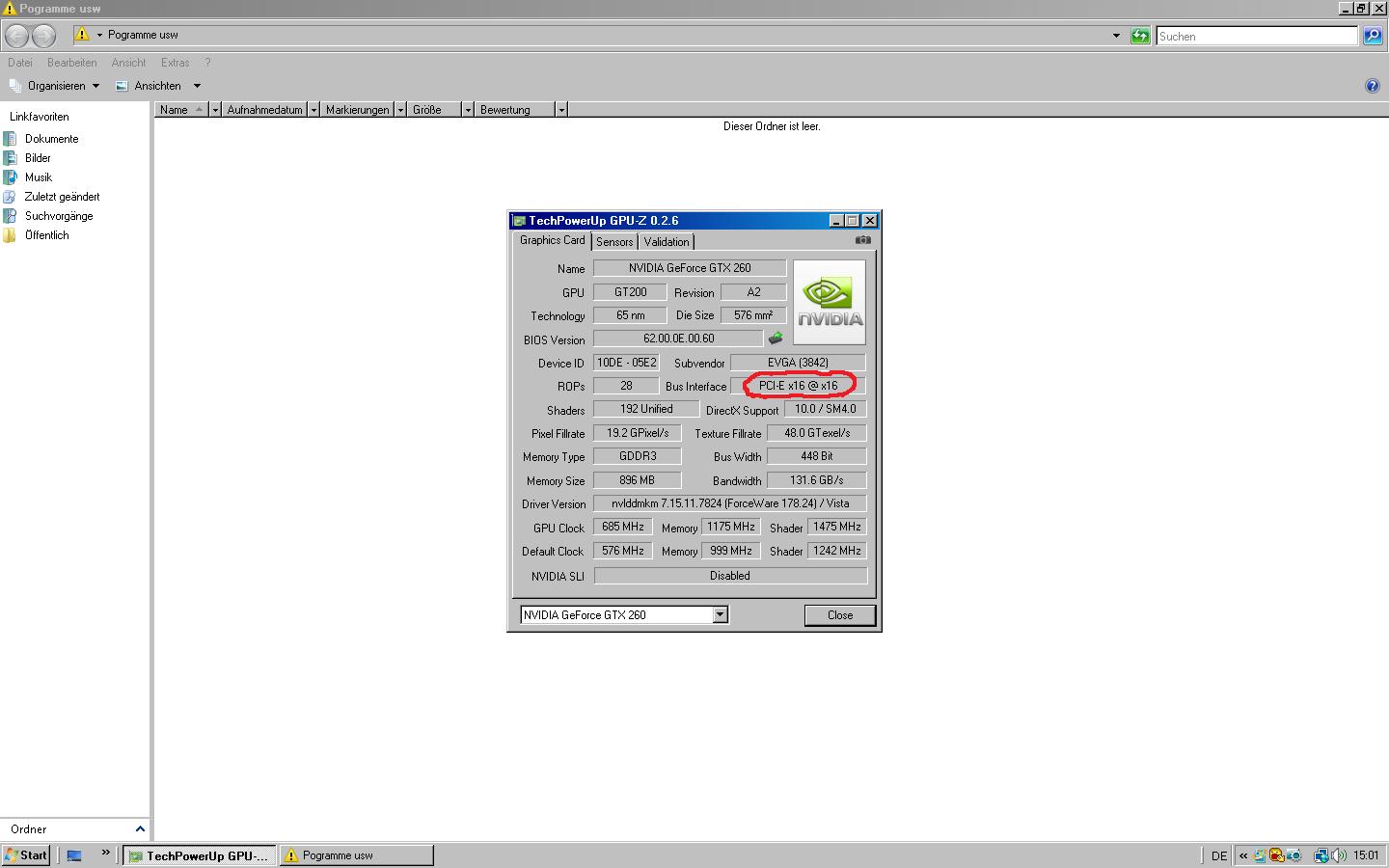The width and height of the screenshot is (1389, 868).
Task: Click the Driver Version value field
Action: [x=729, y=503]
